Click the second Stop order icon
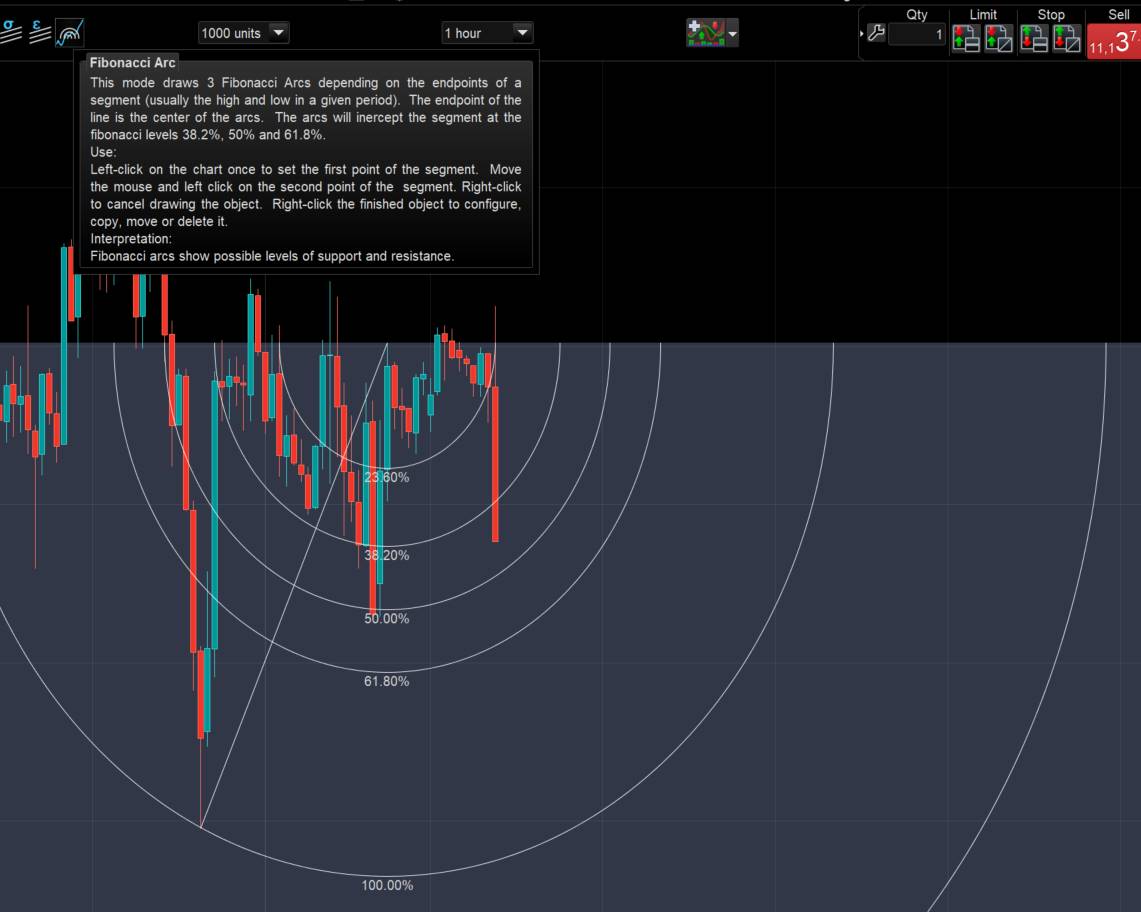This screenshot has width=1141, height=912. pyautogui.click(x=1067, y=39)
